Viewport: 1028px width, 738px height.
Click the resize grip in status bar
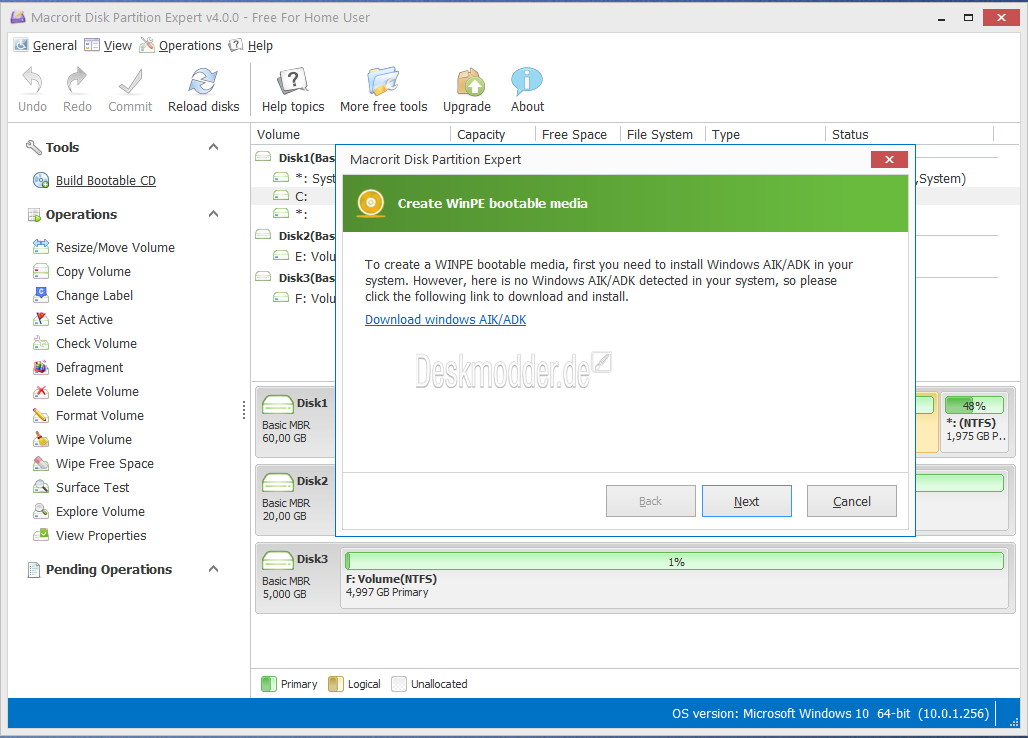(x=1014, y=722)
